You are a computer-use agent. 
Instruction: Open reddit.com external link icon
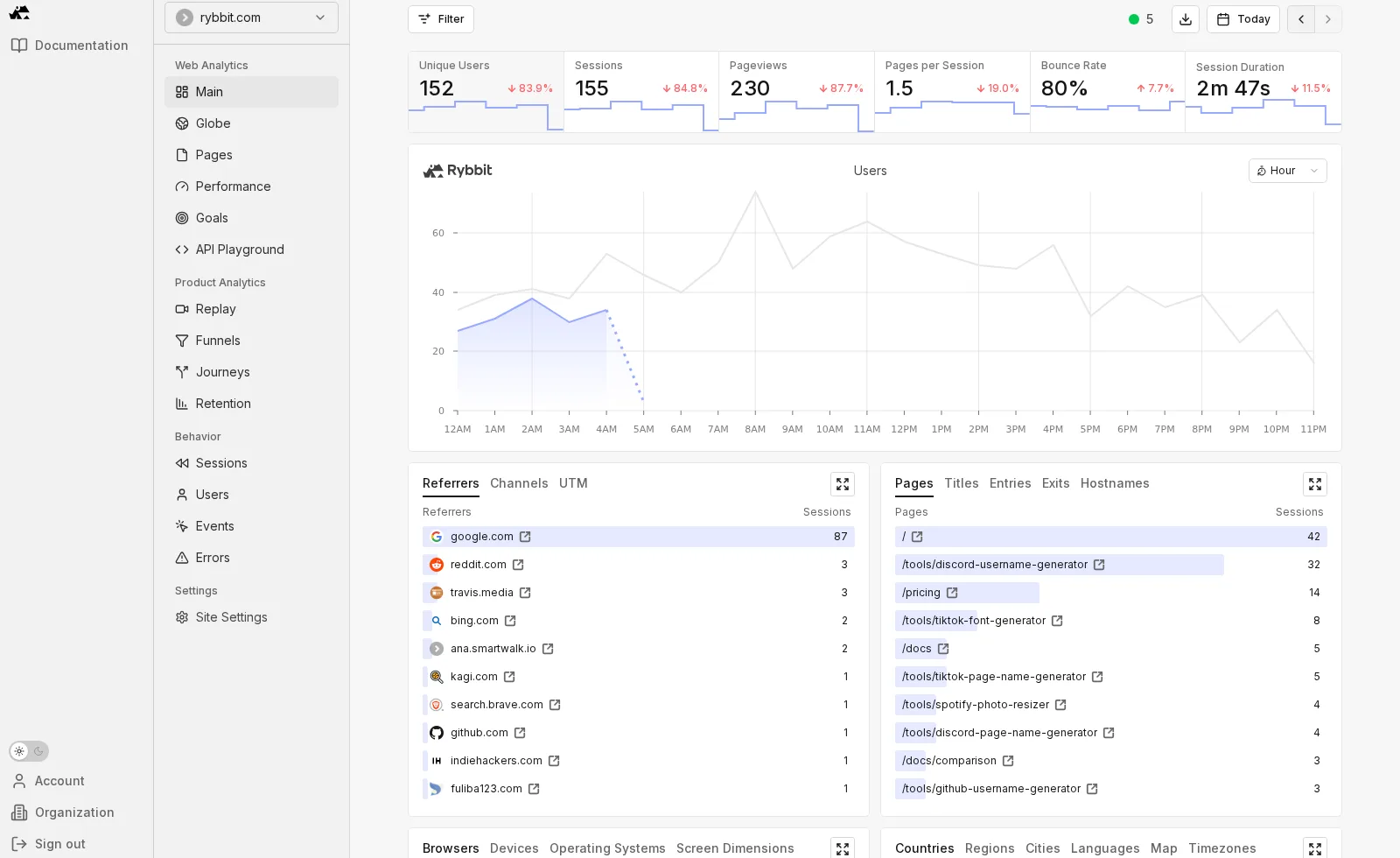518,565
